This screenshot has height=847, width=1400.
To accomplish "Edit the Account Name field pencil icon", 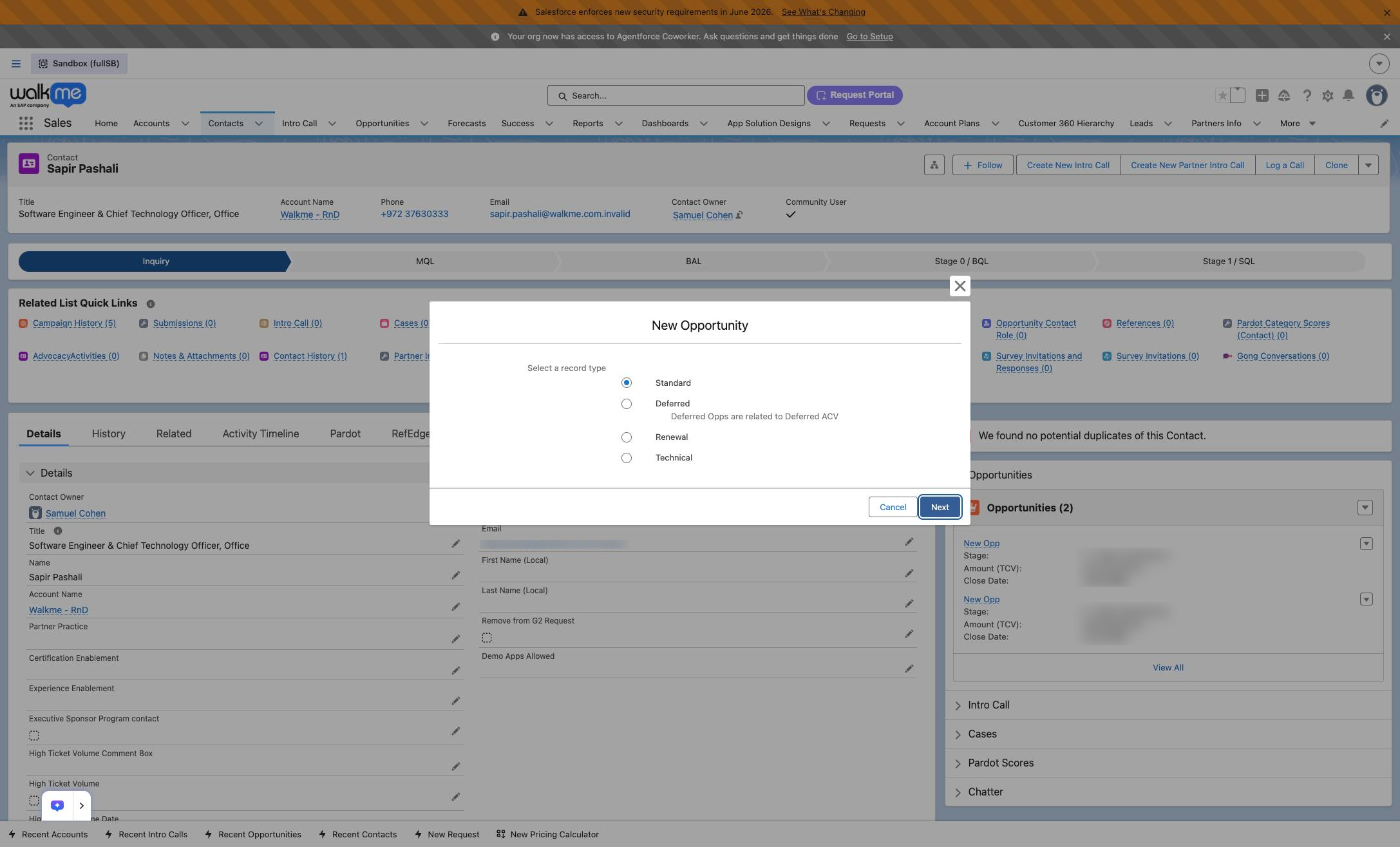I will pyautogui.click(x=456, y=607).
